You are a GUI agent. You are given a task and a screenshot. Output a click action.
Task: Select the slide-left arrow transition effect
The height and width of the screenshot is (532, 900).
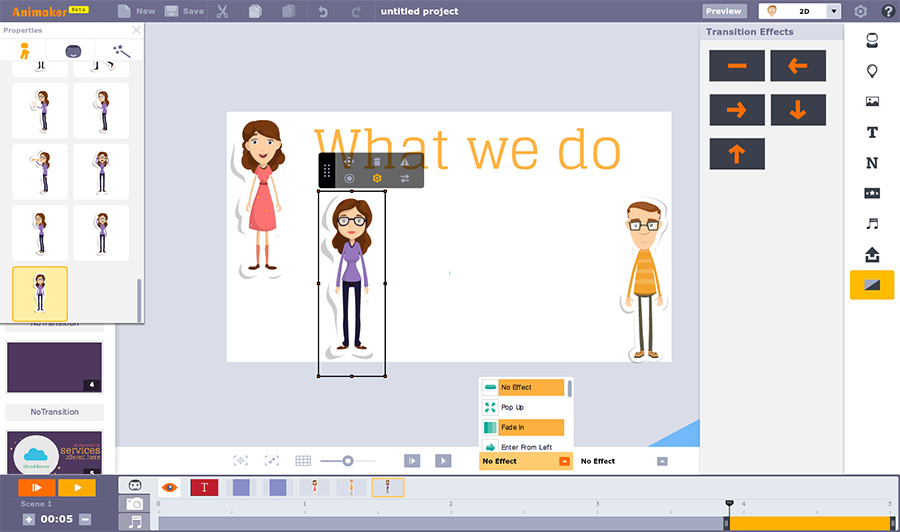click(x=797, y=66)
